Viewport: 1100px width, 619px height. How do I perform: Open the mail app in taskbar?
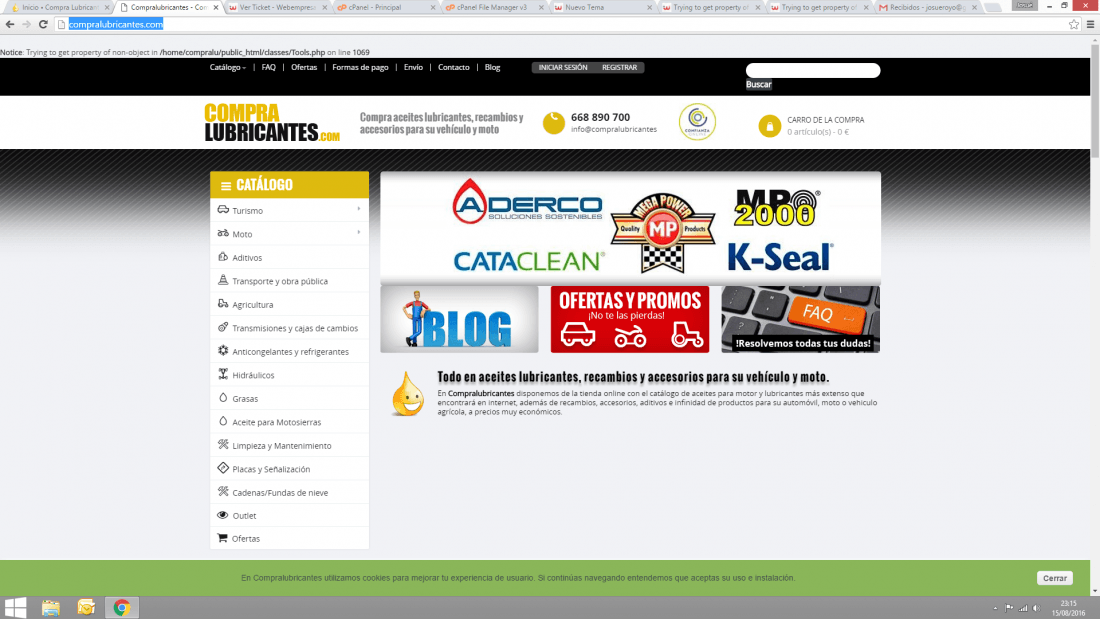click(86, 608)
